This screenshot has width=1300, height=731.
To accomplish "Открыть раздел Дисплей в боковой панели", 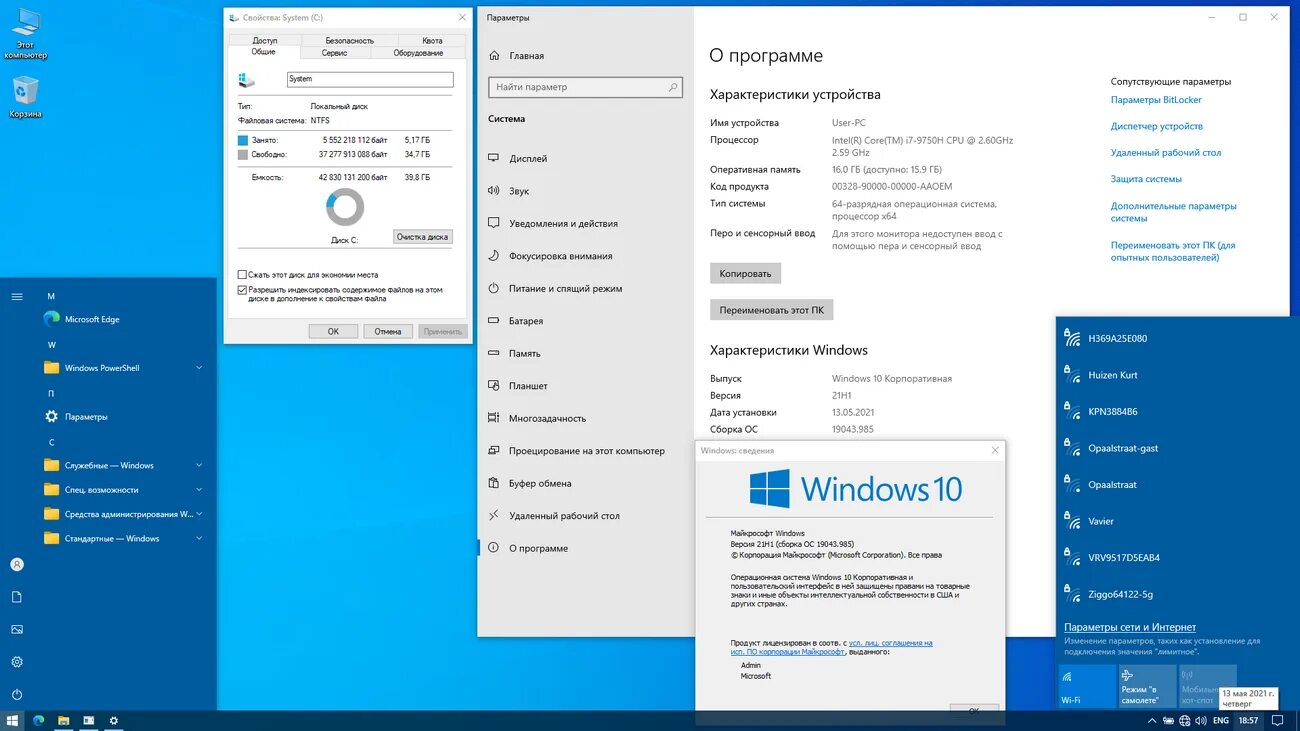I will click(529, 158).
